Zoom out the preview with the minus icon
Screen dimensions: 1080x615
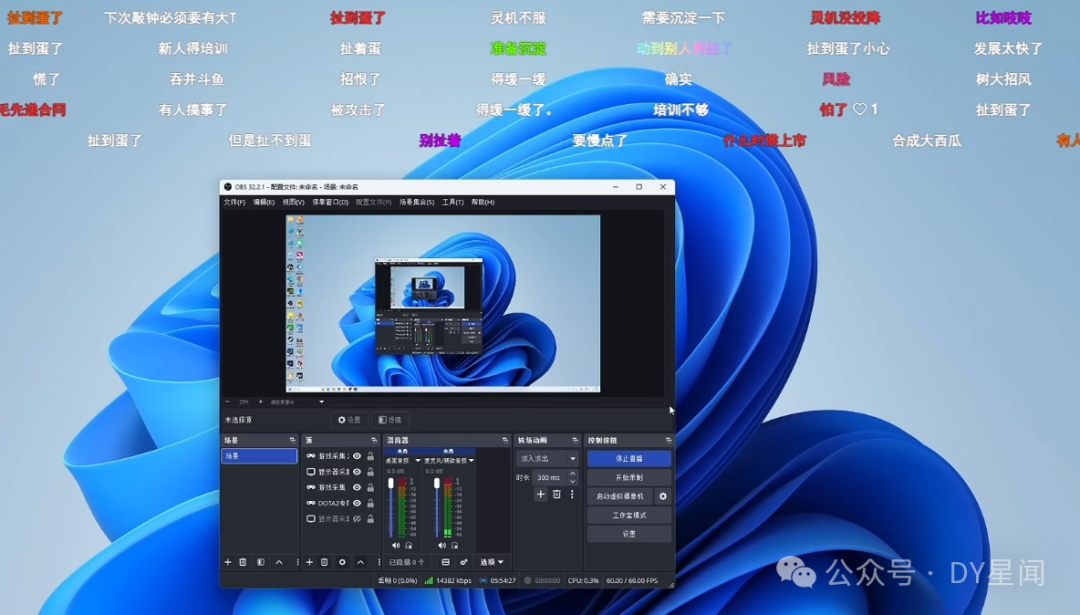pyautogui.click(x=228, y=402)
